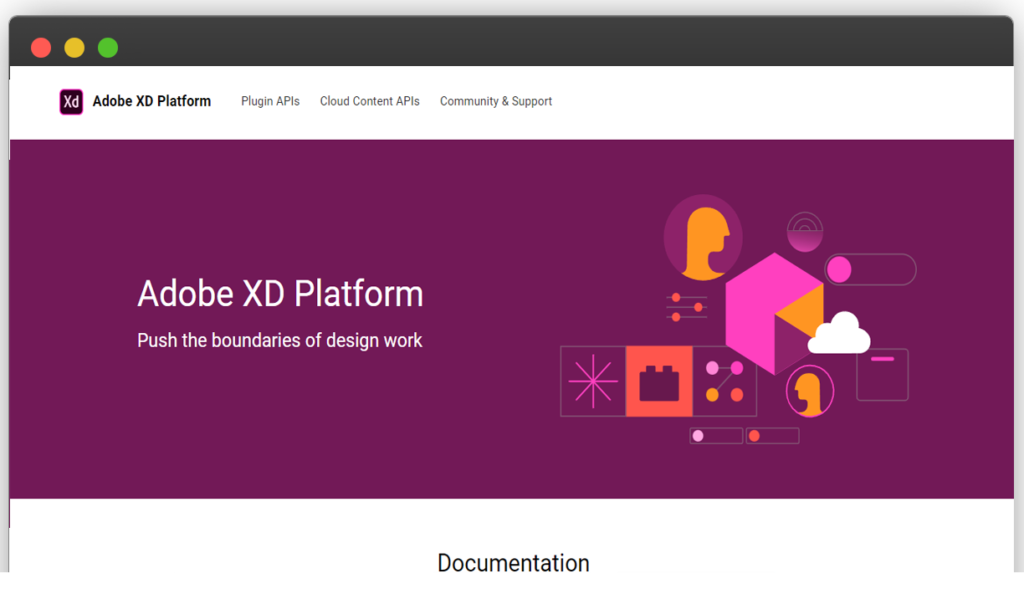This screenshot has height=594, width=1024.
Task: Click the Adobe XD logo icon
Action: pos(71,102)
